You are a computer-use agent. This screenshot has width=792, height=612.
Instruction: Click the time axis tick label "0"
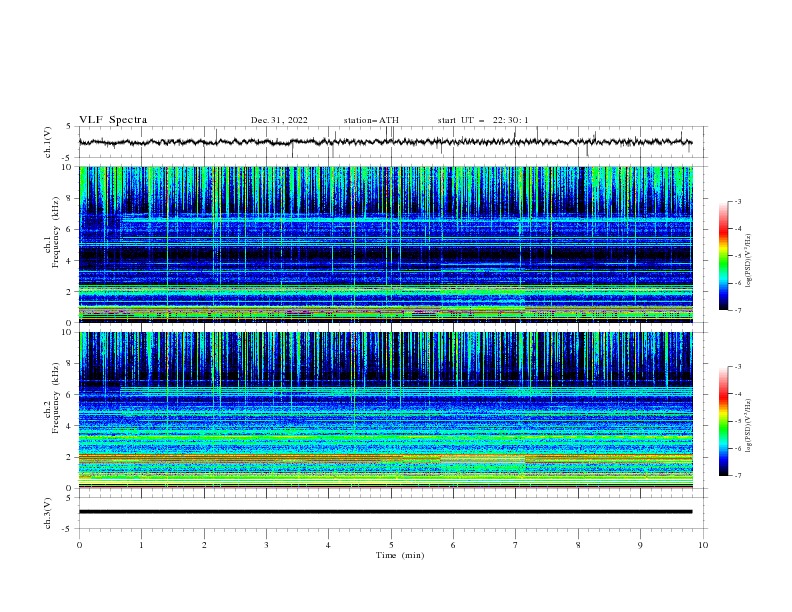(x=79, y=545)
